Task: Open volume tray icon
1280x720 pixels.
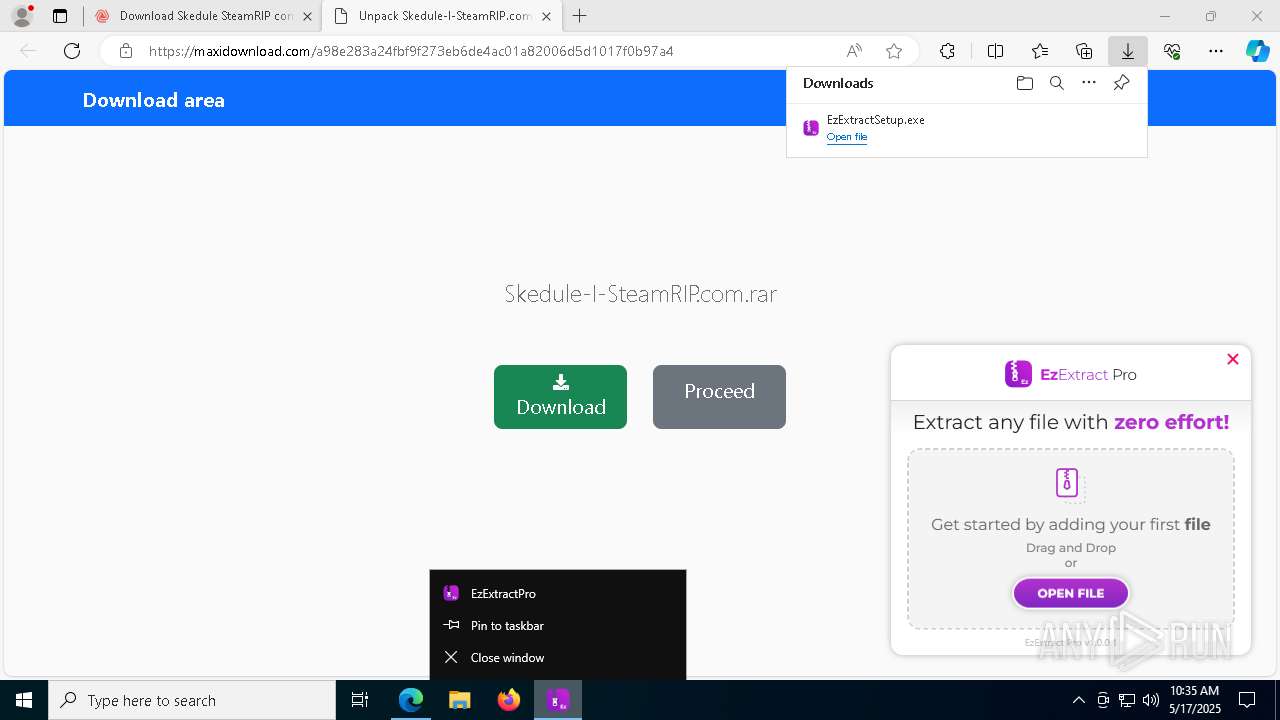Action: tap(1151, 700)
